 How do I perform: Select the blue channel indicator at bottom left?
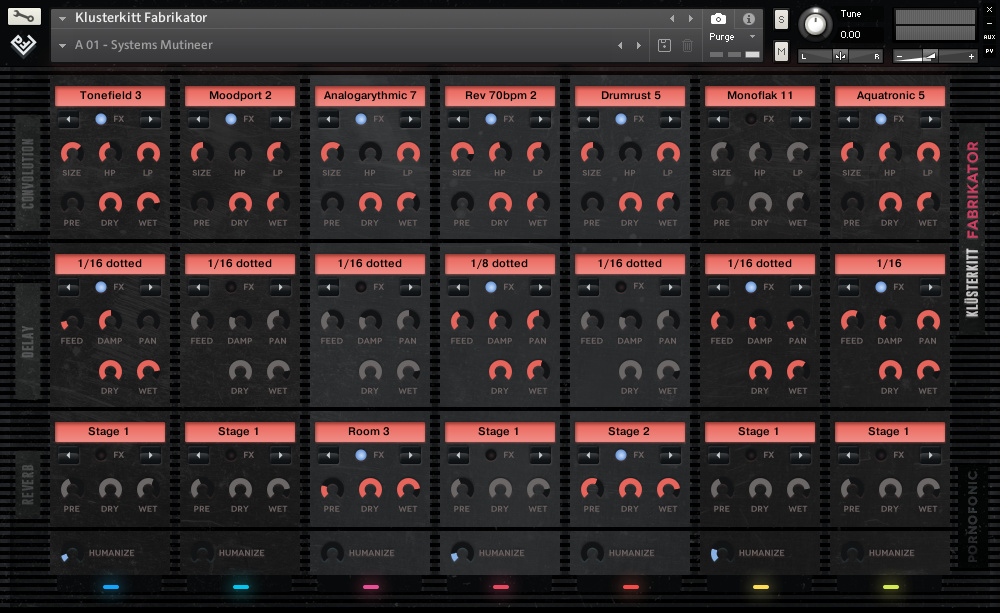point(111,587)
